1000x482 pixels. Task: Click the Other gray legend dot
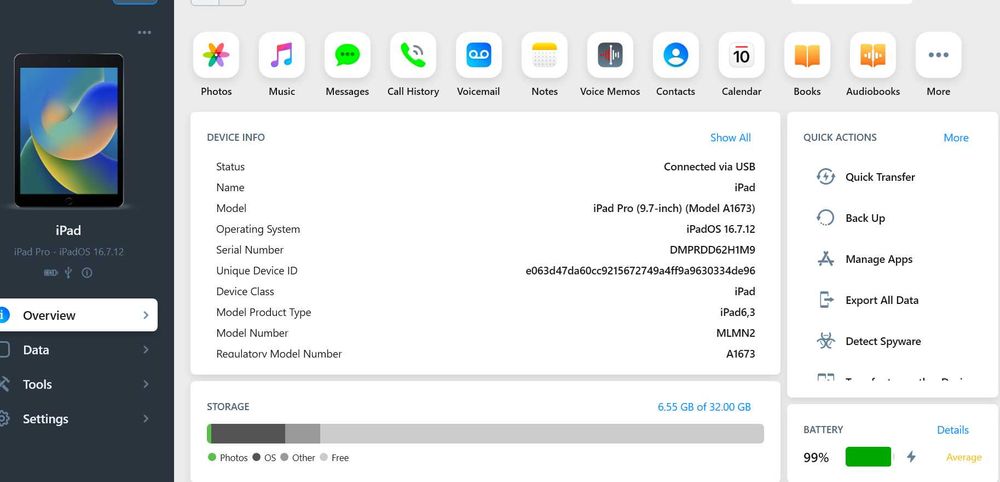[x=284, y=457]
